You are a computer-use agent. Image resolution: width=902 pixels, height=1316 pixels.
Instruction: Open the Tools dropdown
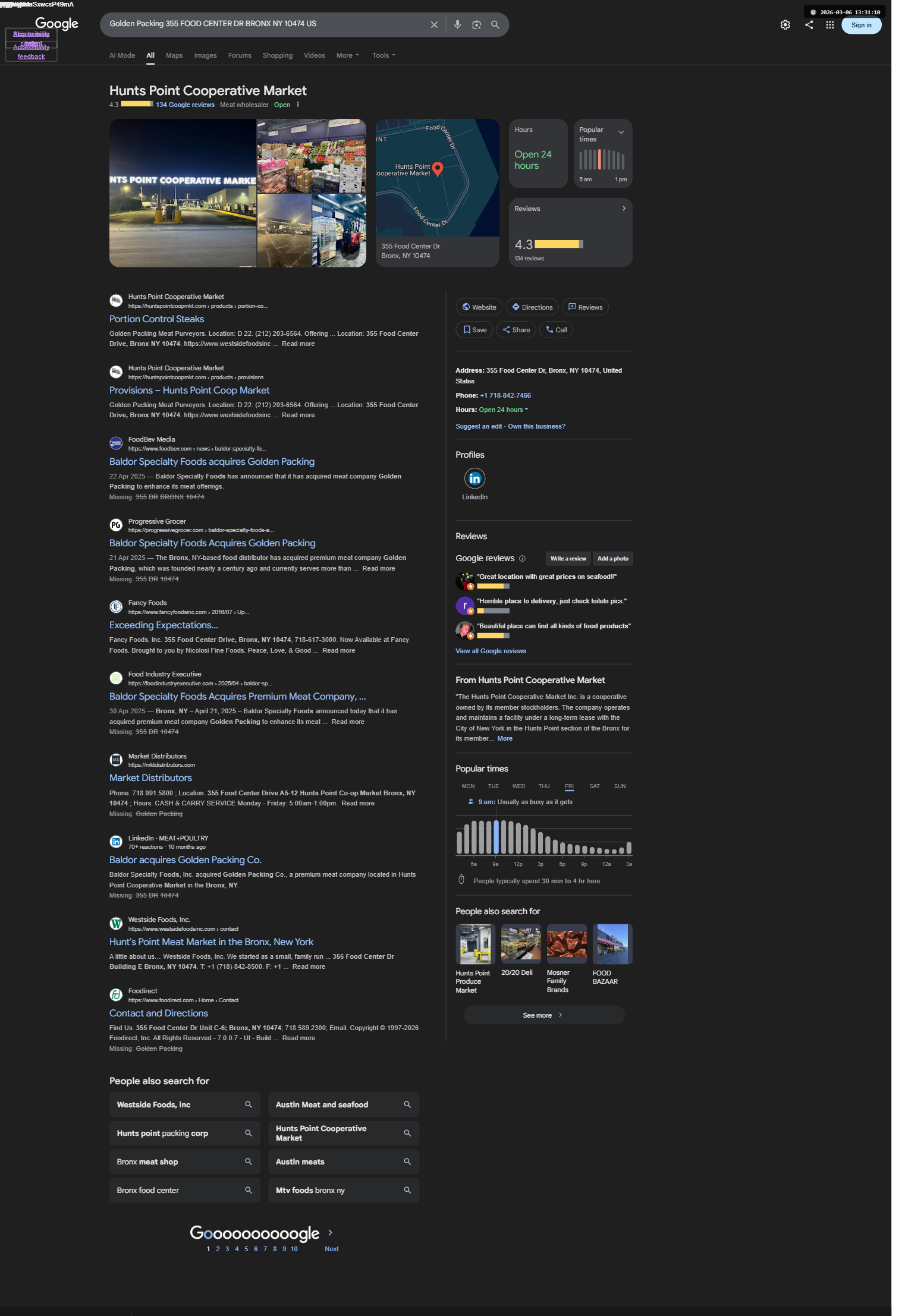pyautogui.click(x=384, y=55)
